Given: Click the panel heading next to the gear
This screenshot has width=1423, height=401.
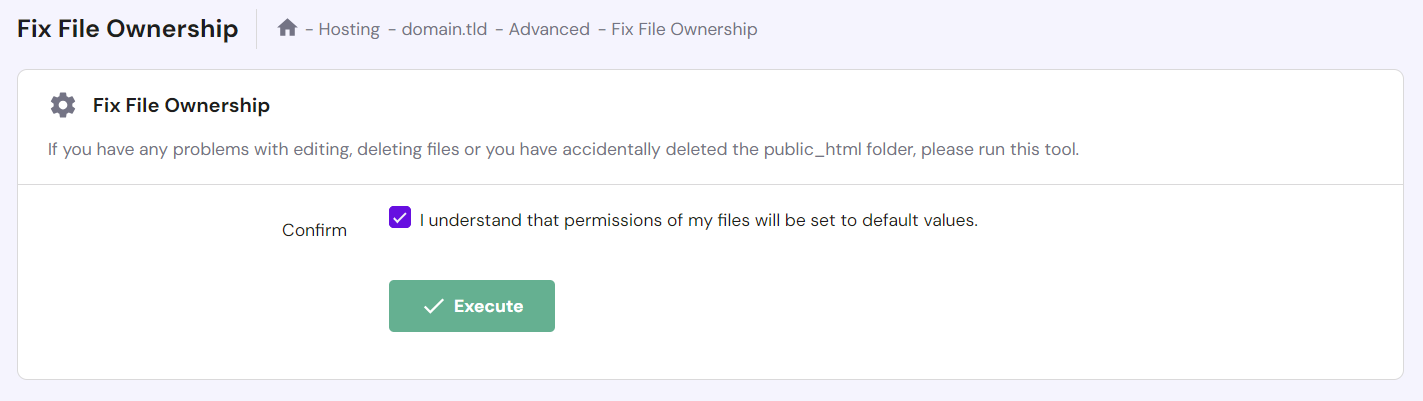Looking at the screenshot, I should (x=181, y=105).
